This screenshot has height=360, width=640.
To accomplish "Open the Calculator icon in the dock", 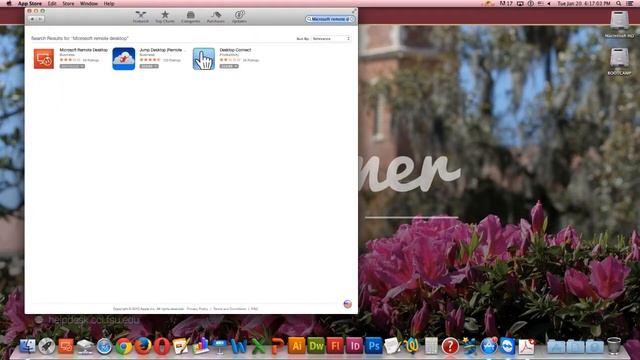I will pos(431,346).
